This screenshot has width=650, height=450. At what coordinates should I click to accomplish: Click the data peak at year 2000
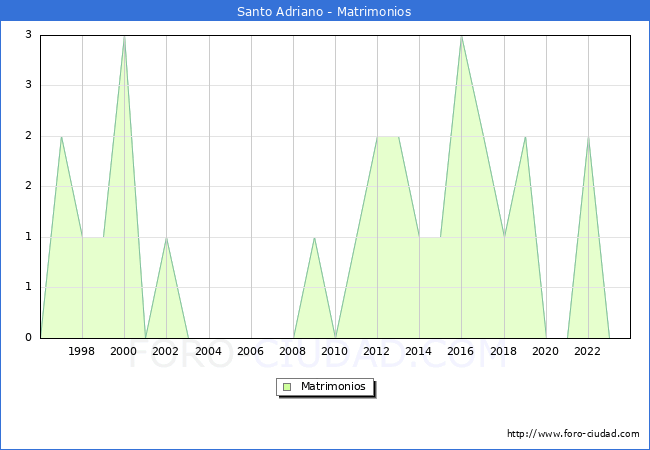[x=124, y=37]
